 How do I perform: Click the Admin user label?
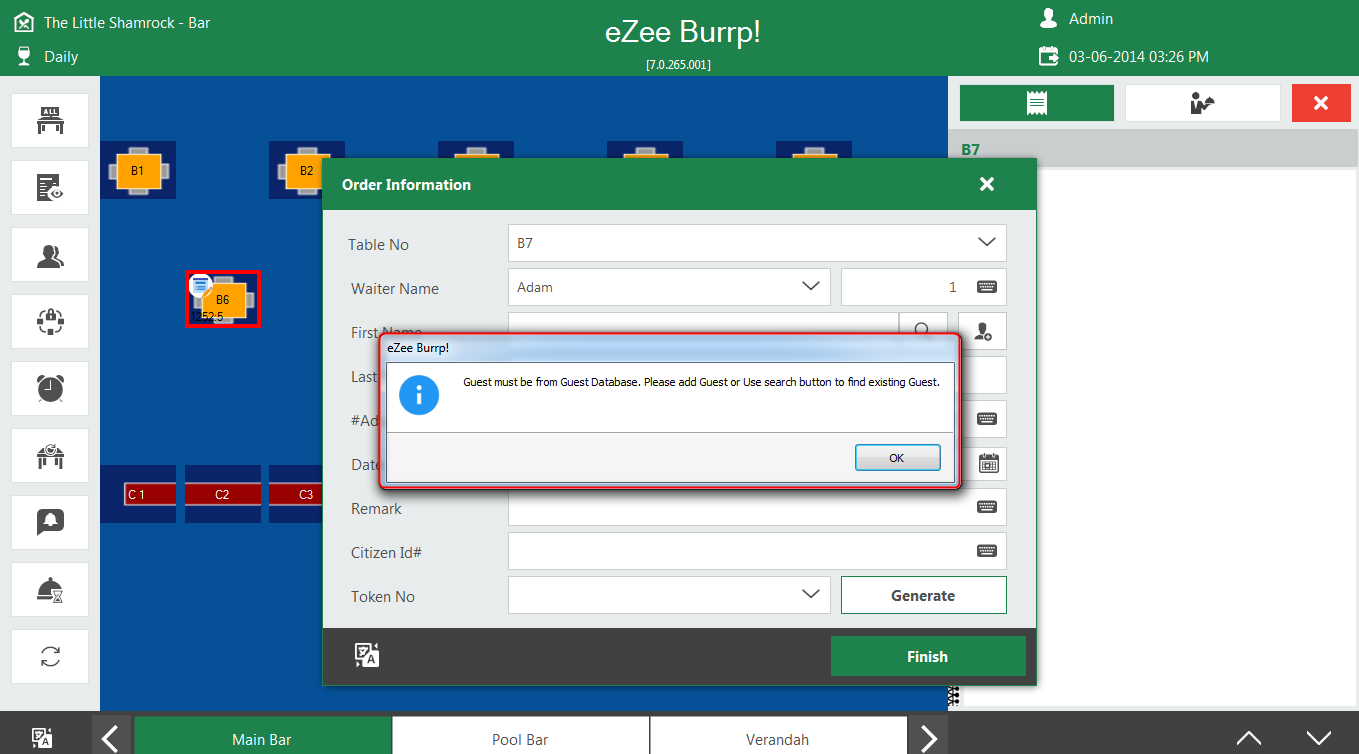click(1091, 18)
